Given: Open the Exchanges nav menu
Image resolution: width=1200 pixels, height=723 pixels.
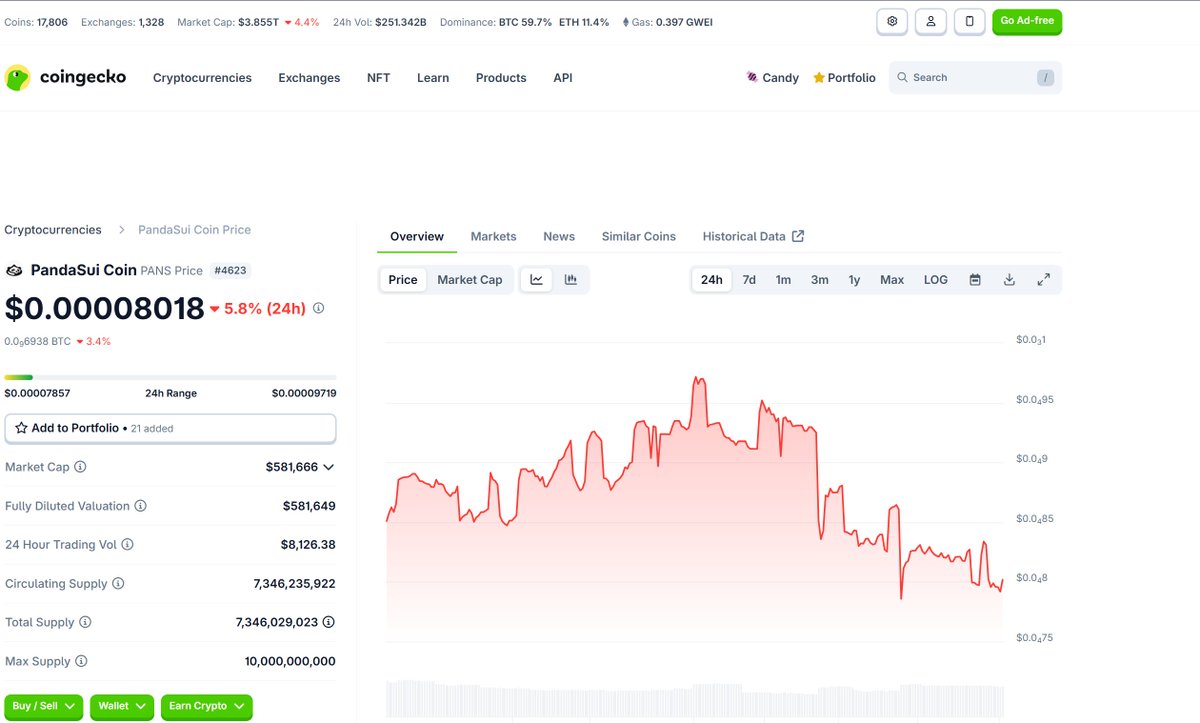Looking at the screenshot, I should click(x=309, y=78).
